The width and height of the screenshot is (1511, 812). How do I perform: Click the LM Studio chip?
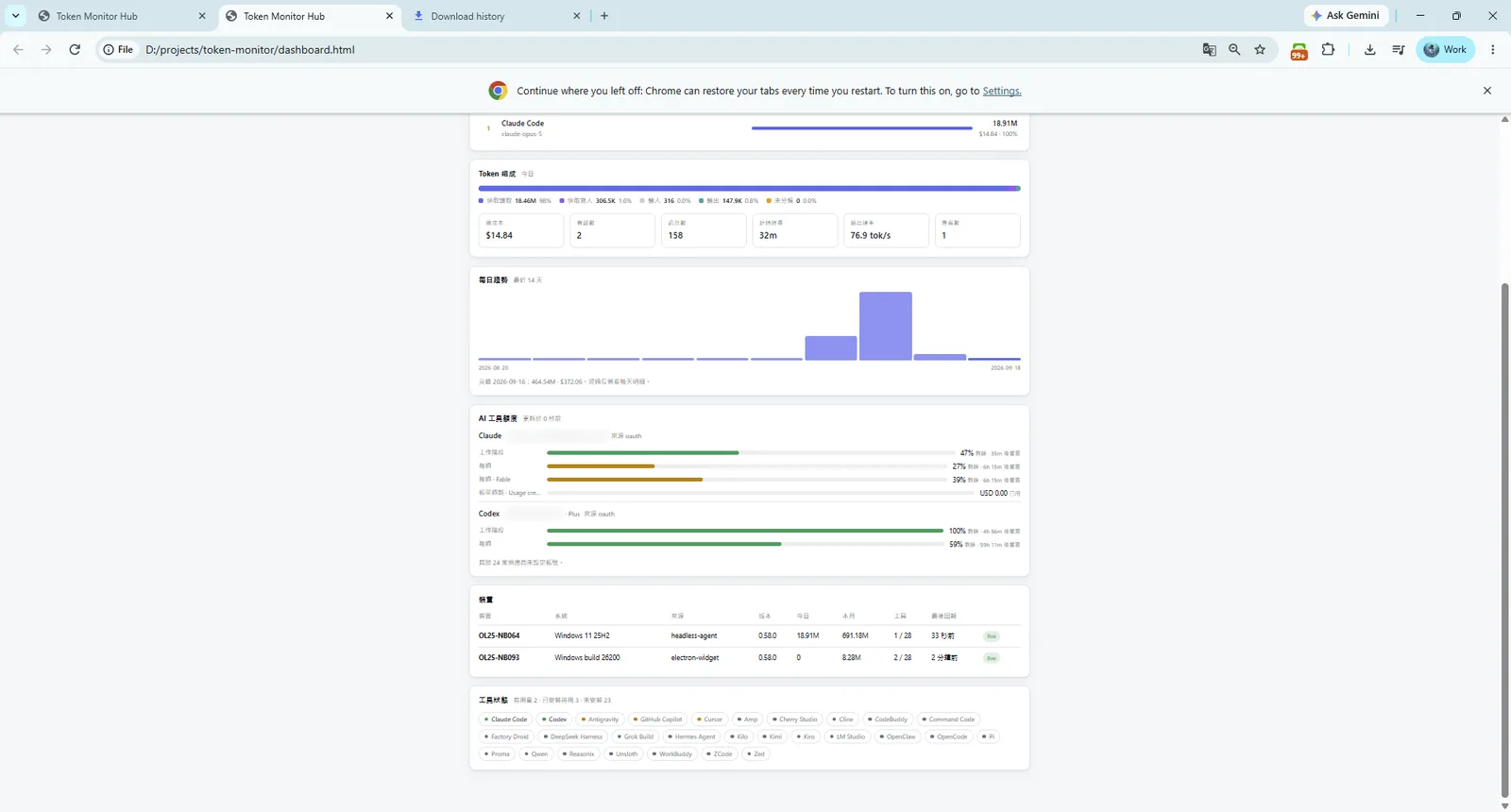click(x=847, y=736)
